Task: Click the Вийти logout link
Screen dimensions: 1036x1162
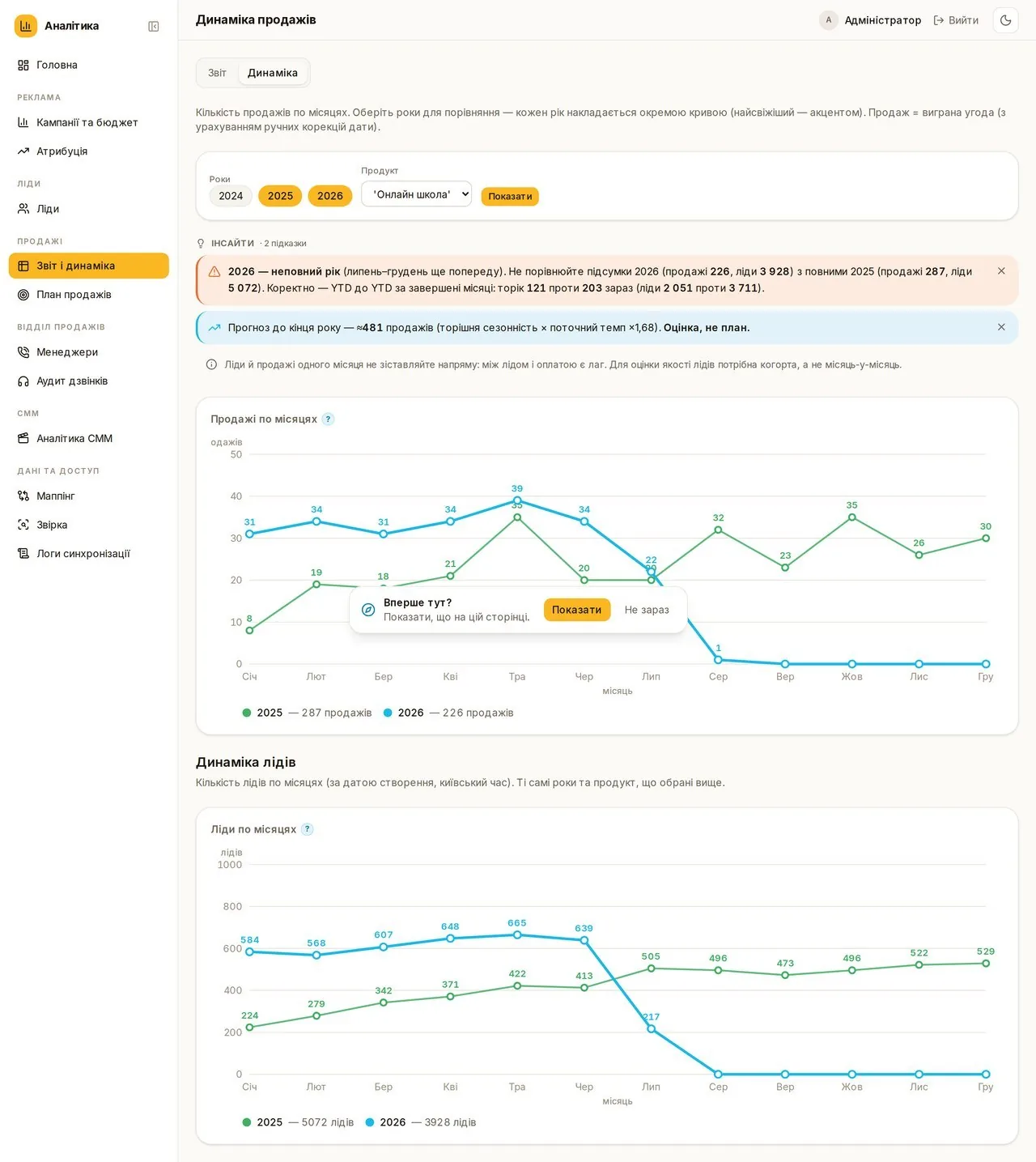Action: (x=956, y=20)
